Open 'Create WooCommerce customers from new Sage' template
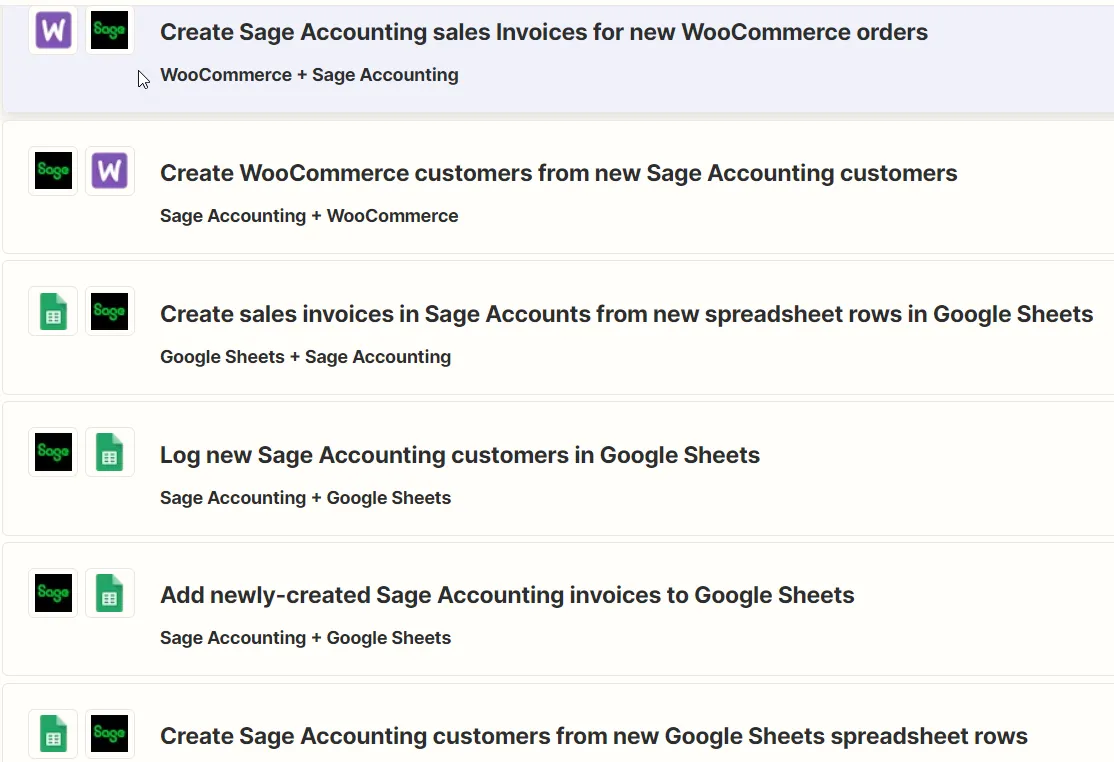 [x=558, y=173]
